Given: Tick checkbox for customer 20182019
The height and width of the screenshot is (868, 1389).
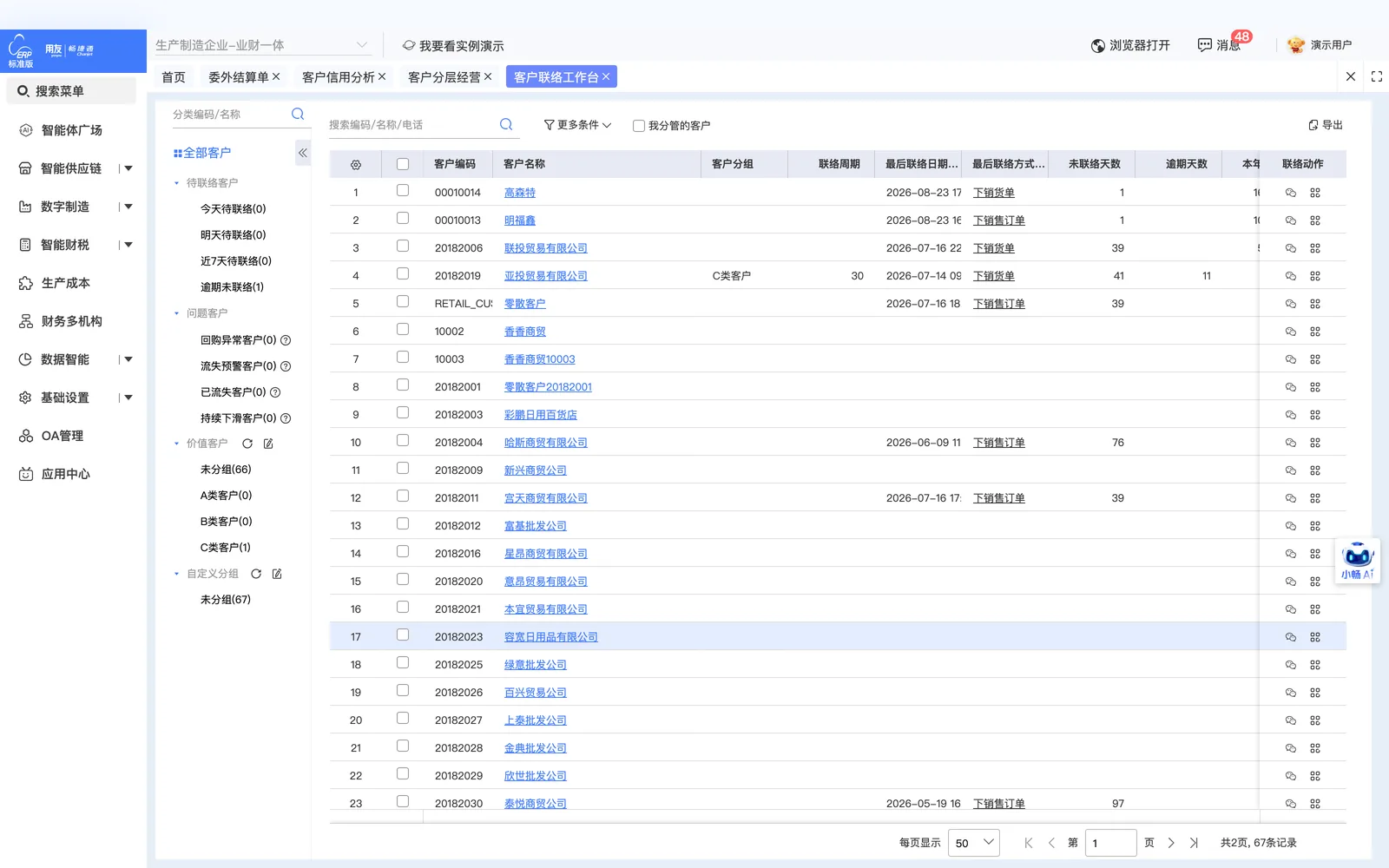Looking at the screenshot, I should (403, 273).
